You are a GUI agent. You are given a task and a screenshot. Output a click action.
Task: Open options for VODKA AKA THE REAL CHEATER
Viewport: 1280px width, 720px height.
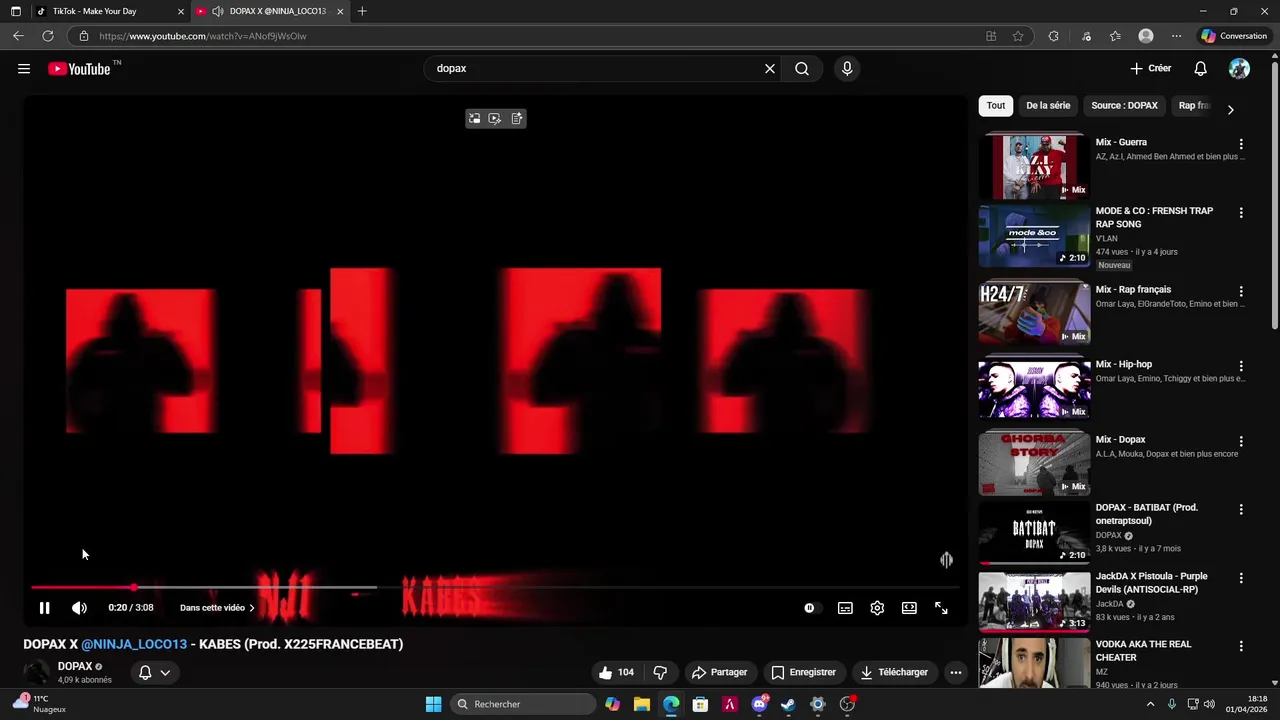1241,647
